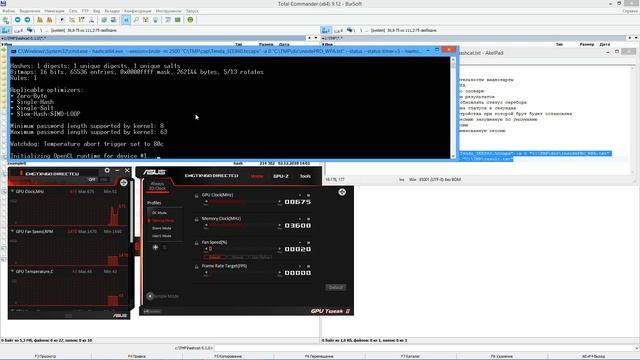Open the Конфигурация menu
Screen dimensions: 640x360
[x=138, y=11]
